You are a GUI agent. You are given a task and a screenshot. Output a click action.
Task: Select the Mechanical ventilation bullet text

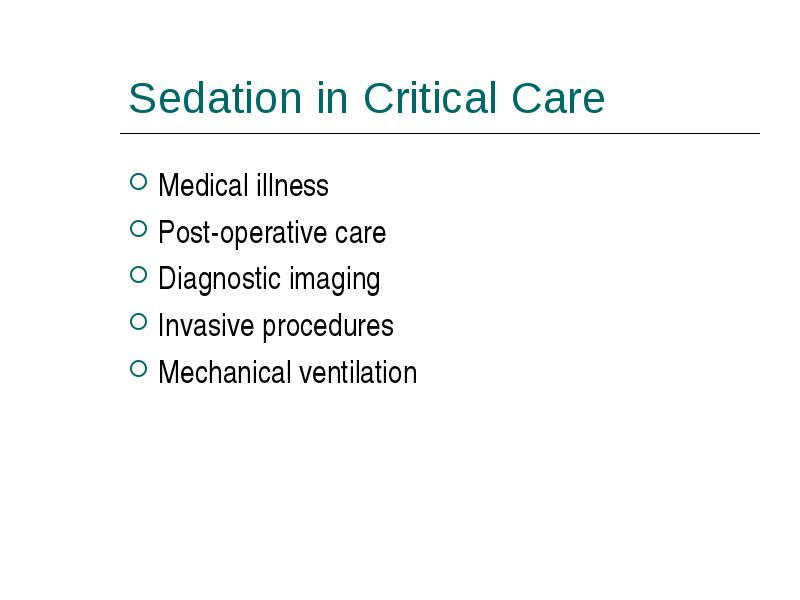pyautogui.click(x=288, y=372)
